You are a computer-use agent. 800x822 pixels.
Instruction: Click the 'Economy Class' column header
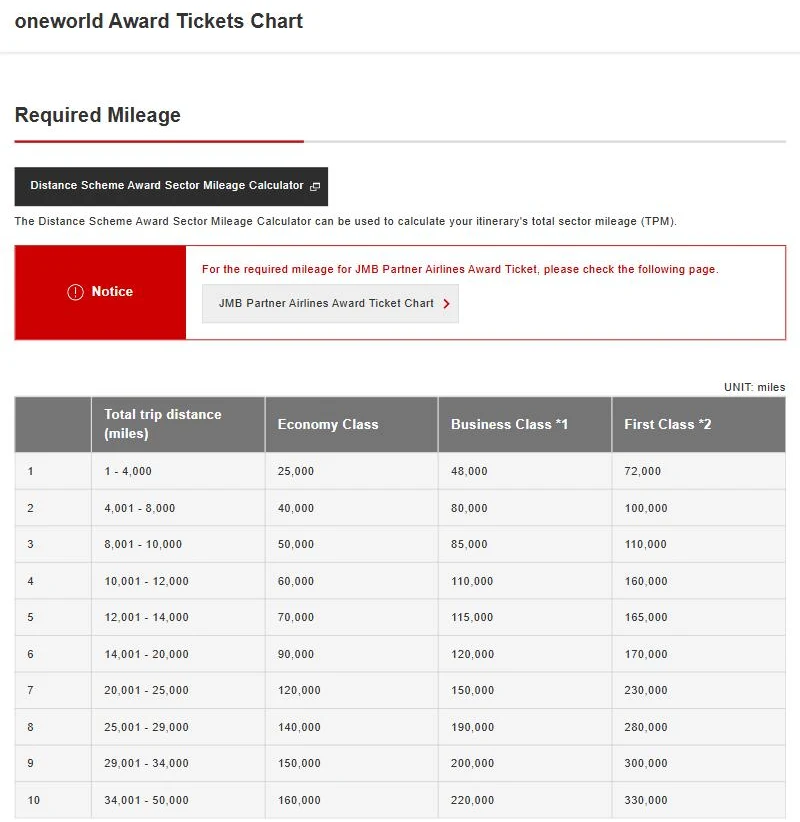(x=351, y=424)
